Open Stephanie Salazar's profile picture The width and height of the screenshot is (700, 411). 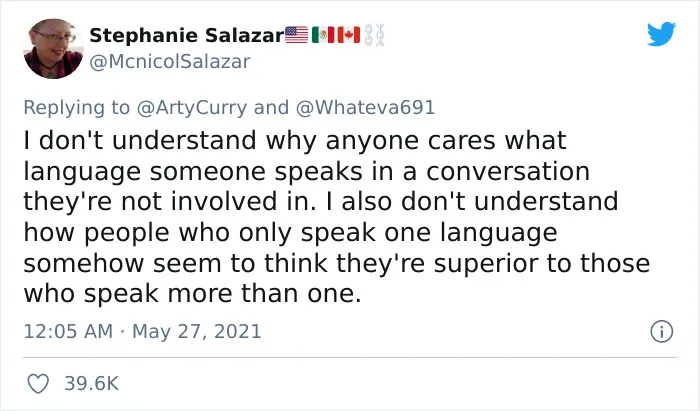pyautogui.click(x=53, y=49)
